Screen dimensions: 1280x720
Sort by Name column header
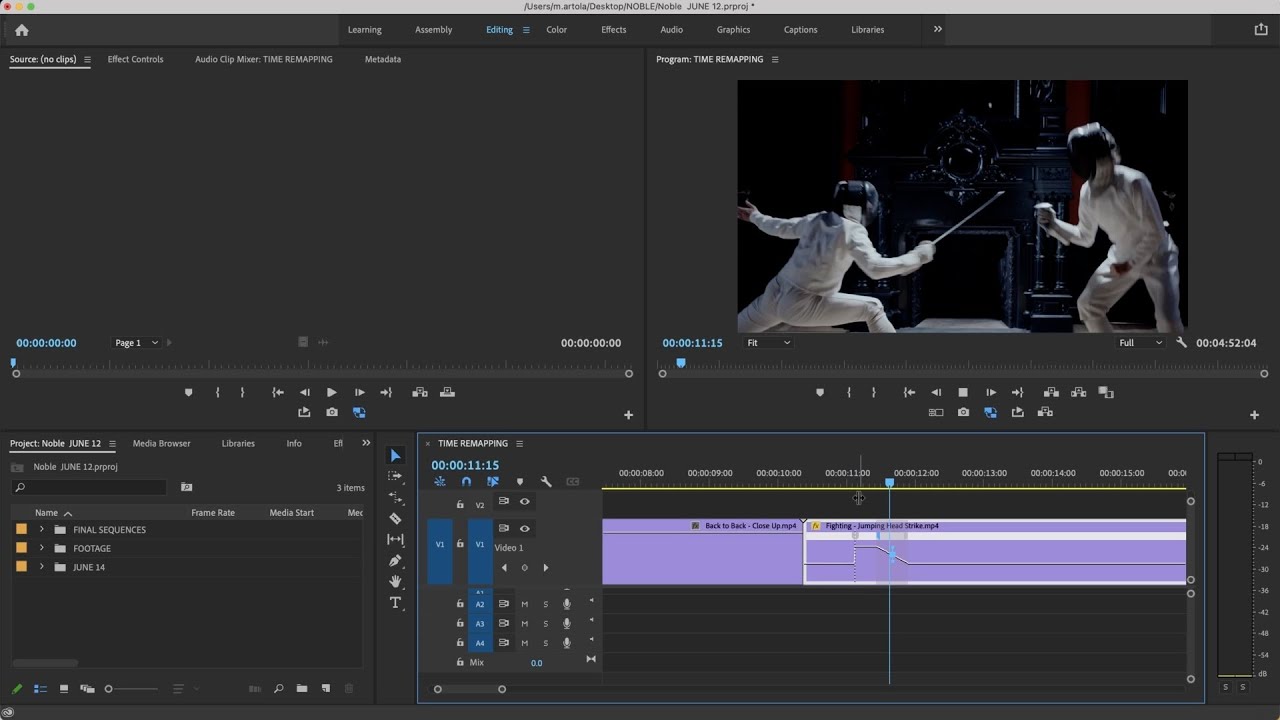47,512
